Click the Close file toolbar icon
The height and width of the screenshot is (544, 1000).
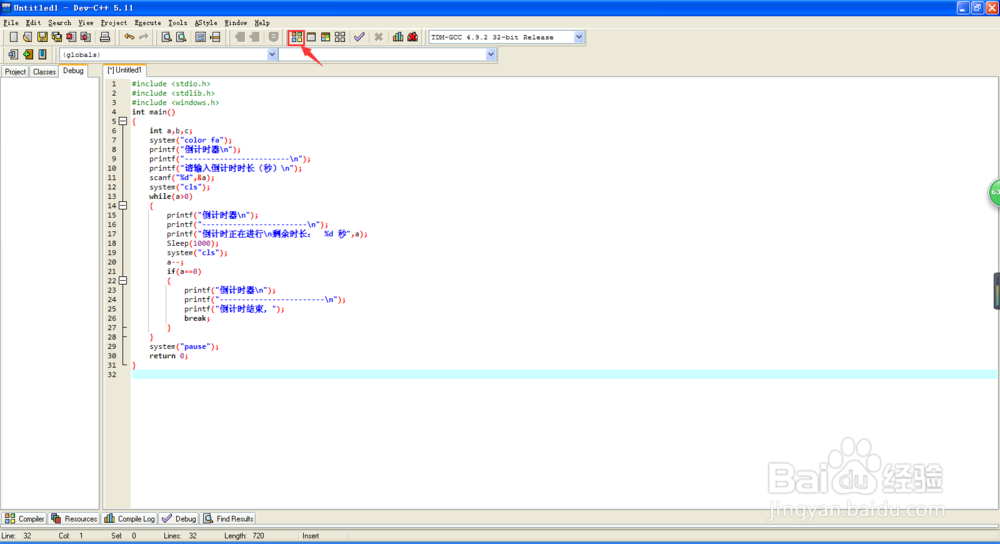[x=71, y=37]
